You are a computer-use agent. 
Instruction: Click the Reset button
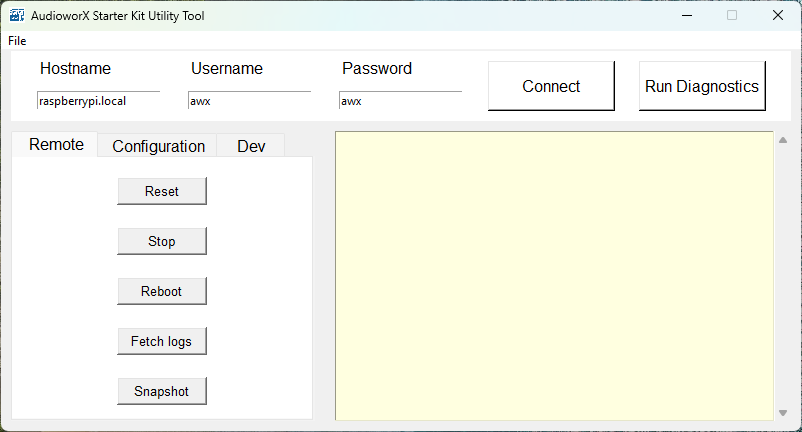click(162, 191)
